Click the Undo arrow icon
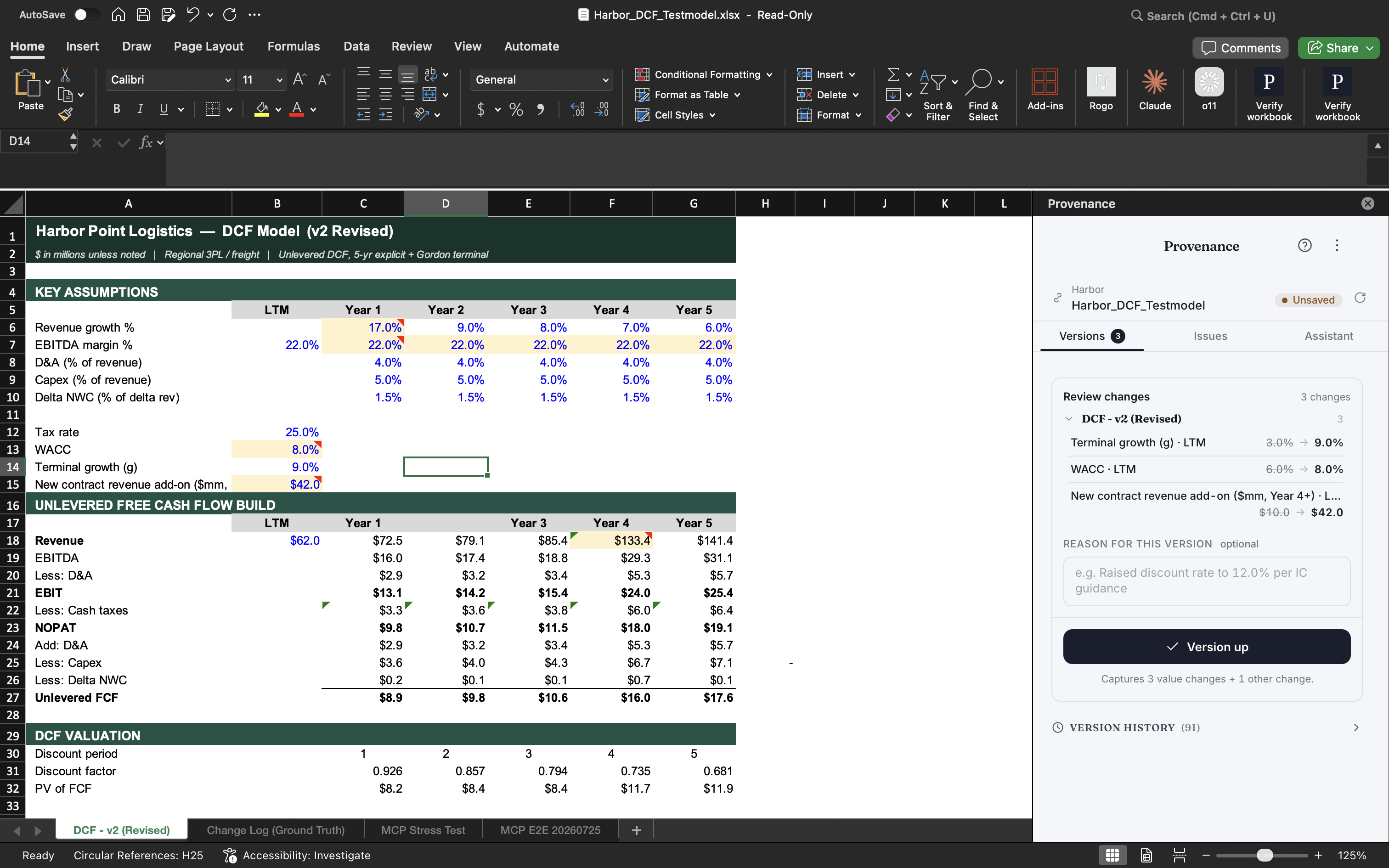1389x868 pixels. (x=193, y=15)
